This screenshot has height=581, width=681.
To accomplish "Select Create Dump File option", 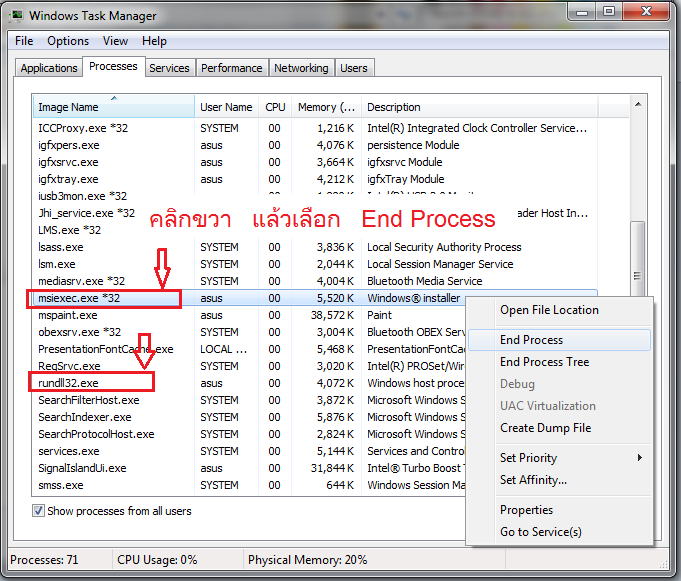I will (545, 428).
